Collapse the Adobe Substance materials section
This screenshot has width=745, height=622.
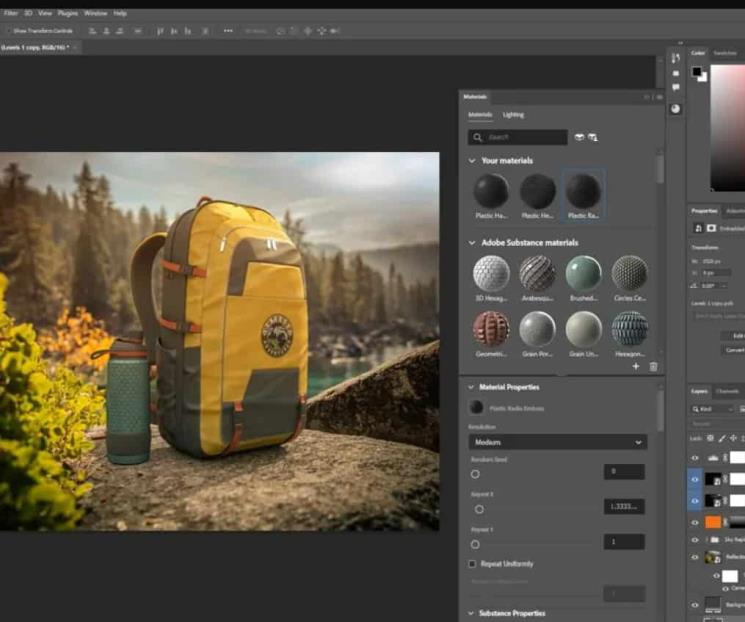[x=472, y=243]
